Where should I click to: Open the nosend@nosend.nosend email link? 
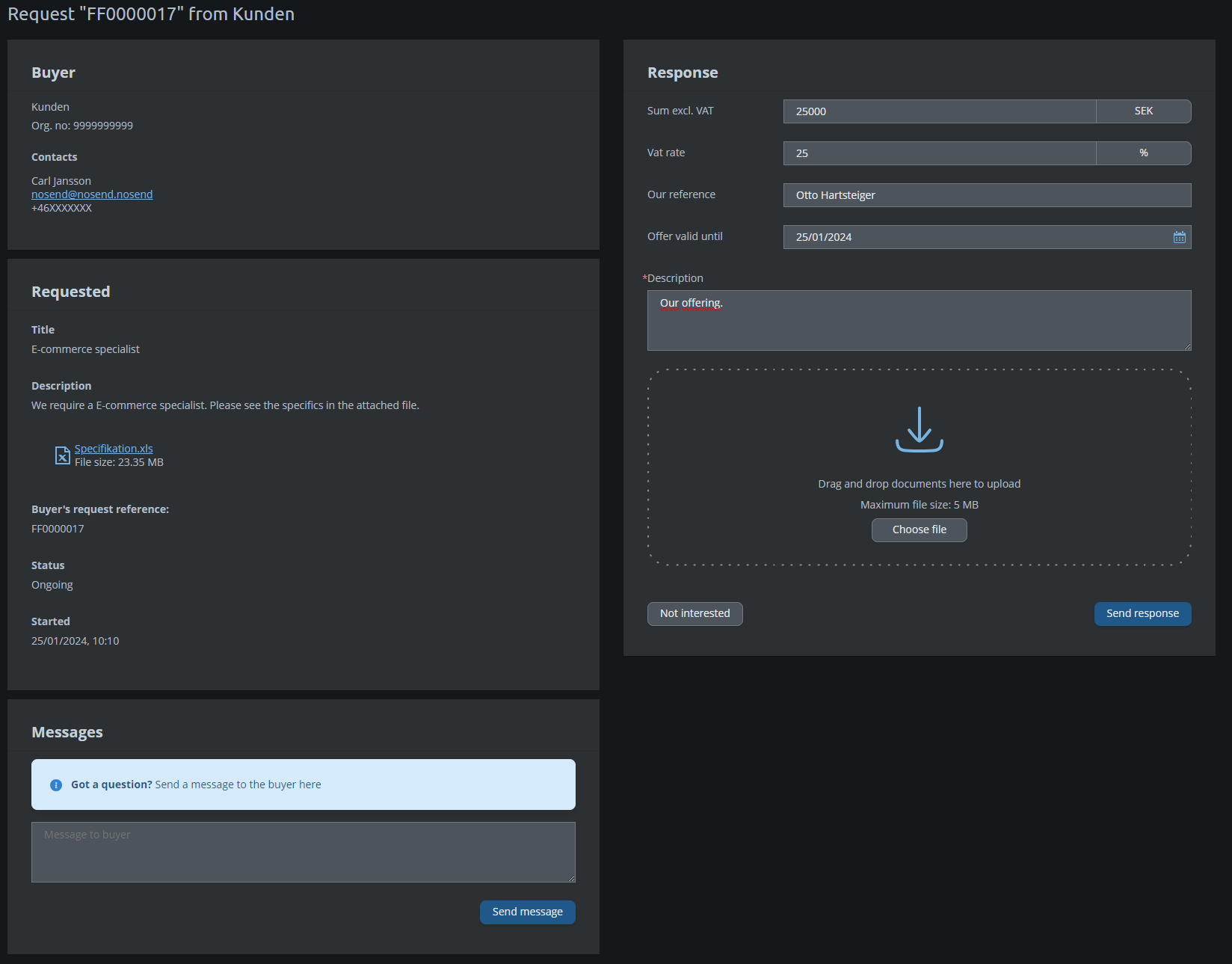(x=91, y=194)
